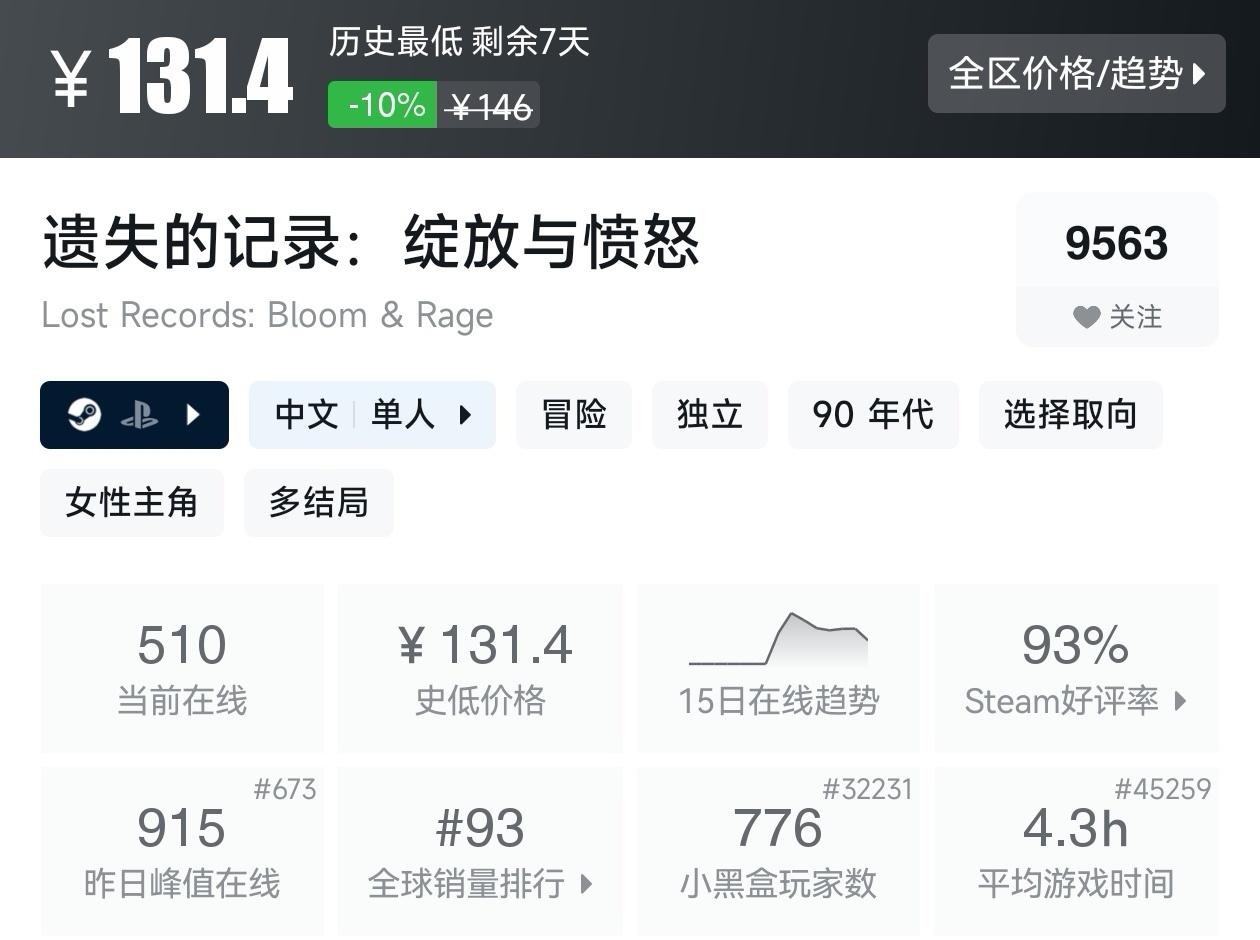1260x940 pixels.
Task: Select the 独立 genre tag
Action: tap(710, 414)
